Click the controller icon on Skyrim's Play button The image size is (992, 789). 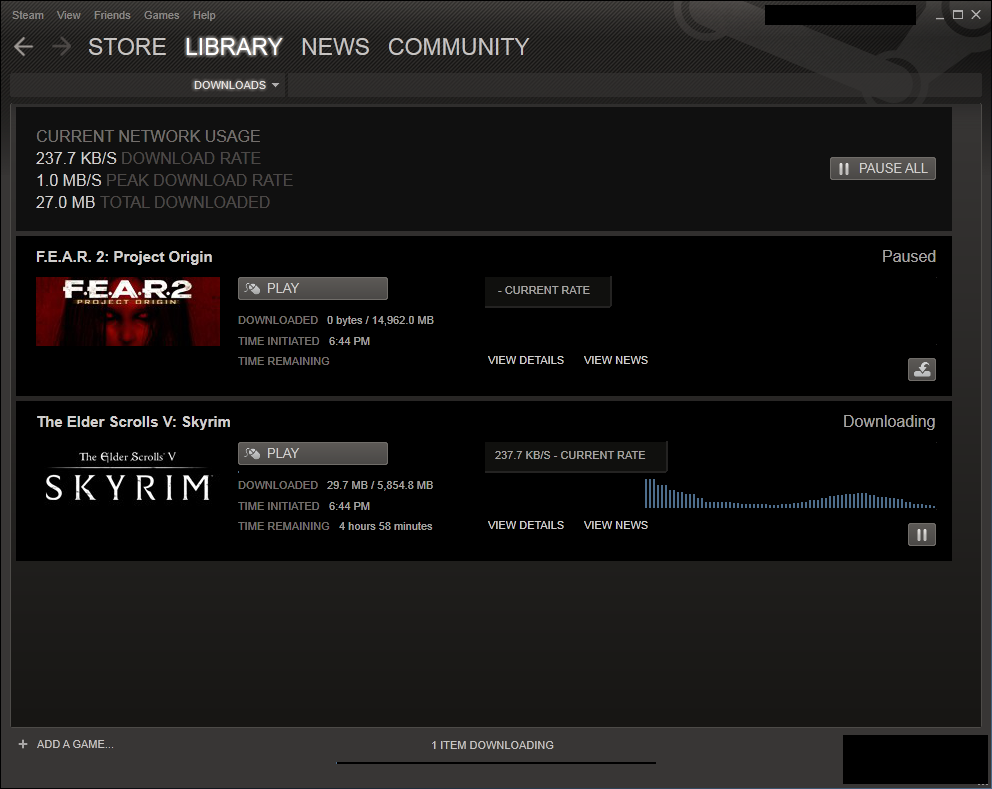tap(252, 453)
